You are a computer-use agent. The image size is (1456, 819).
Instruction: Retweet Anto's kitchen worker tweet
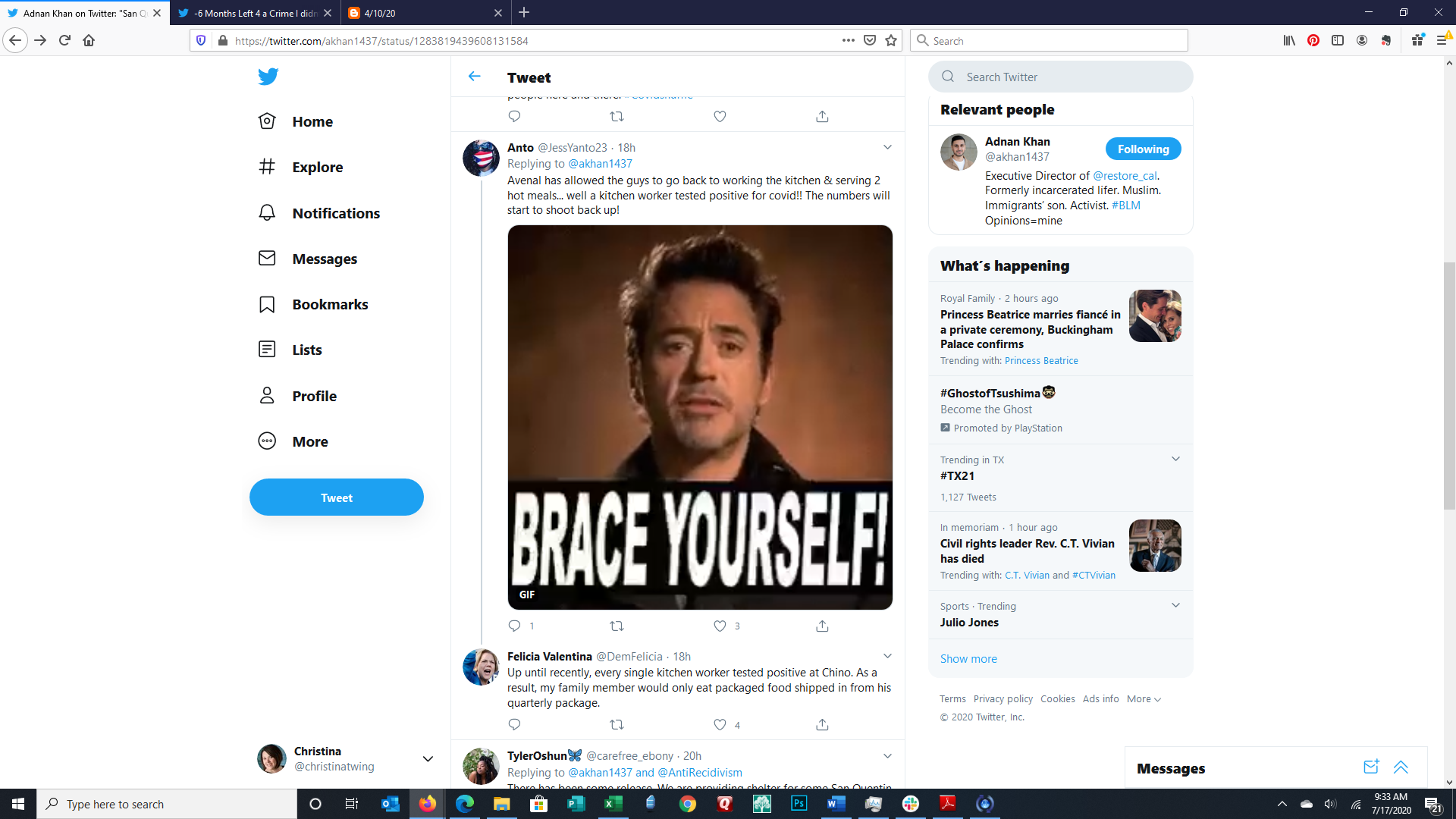[617, 626]
